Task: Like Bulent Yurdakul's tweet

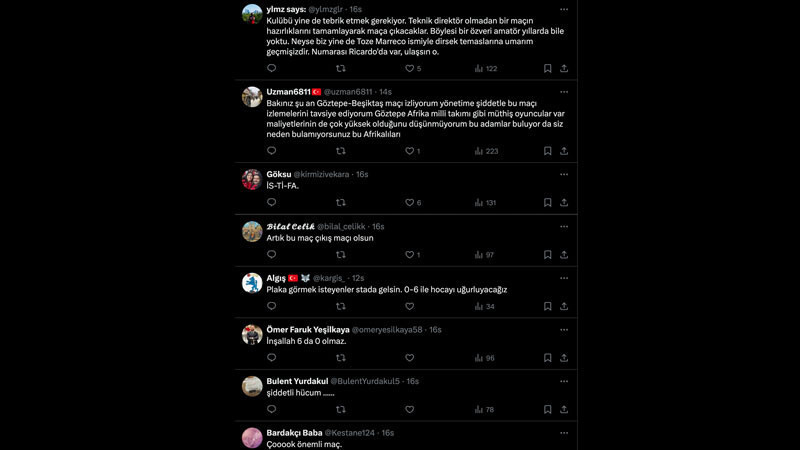Action: pos(409,409)
